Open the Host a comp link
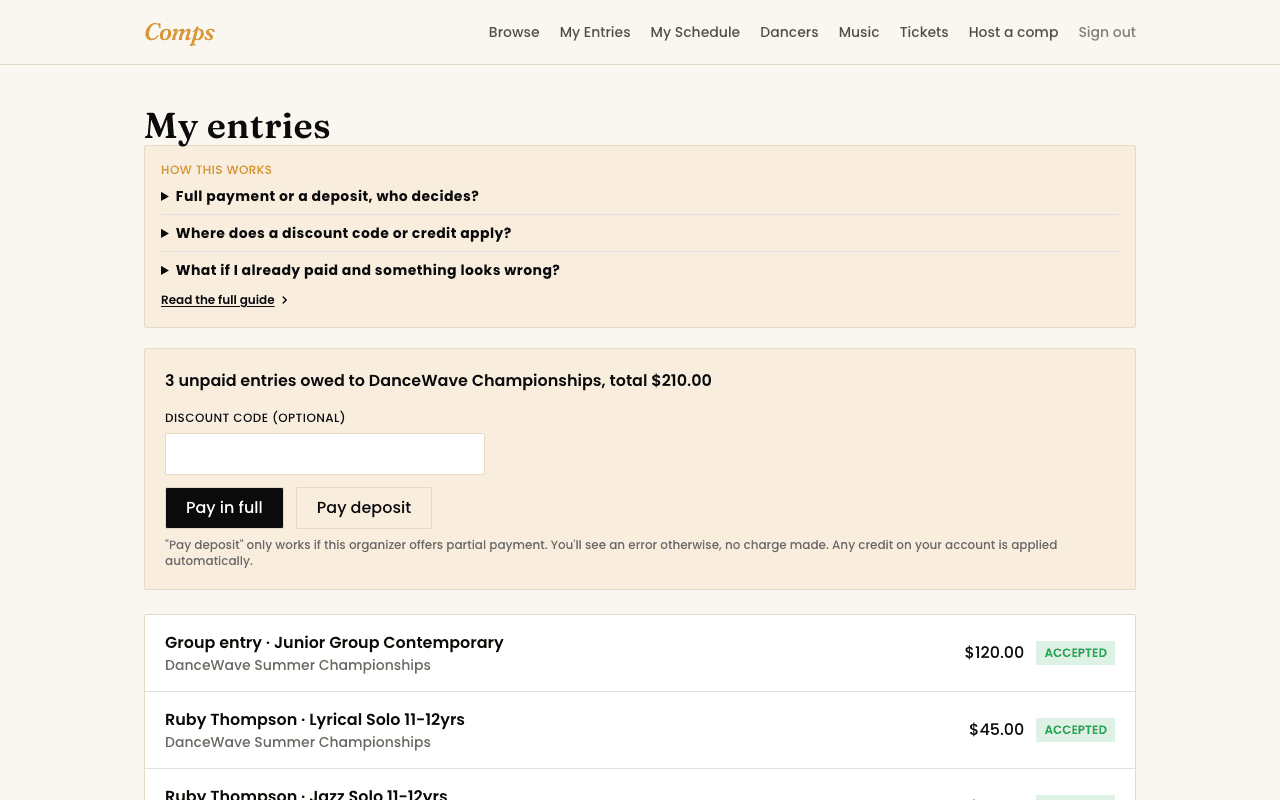The width and height of the screenshot is (1280, 800). pos(1013,32)
